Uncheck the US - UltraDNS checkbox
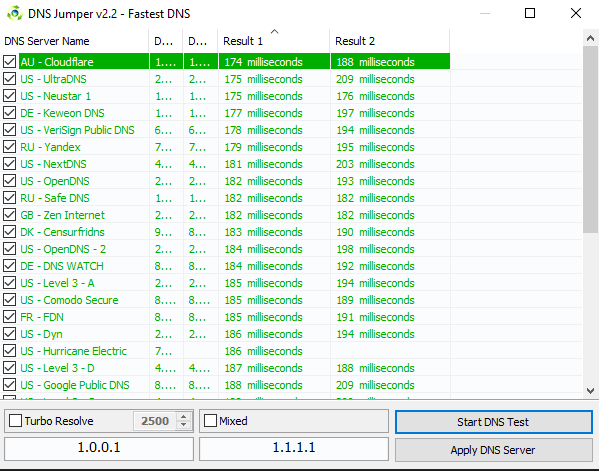Screen dimensions: 599x471 click(10, 79)
